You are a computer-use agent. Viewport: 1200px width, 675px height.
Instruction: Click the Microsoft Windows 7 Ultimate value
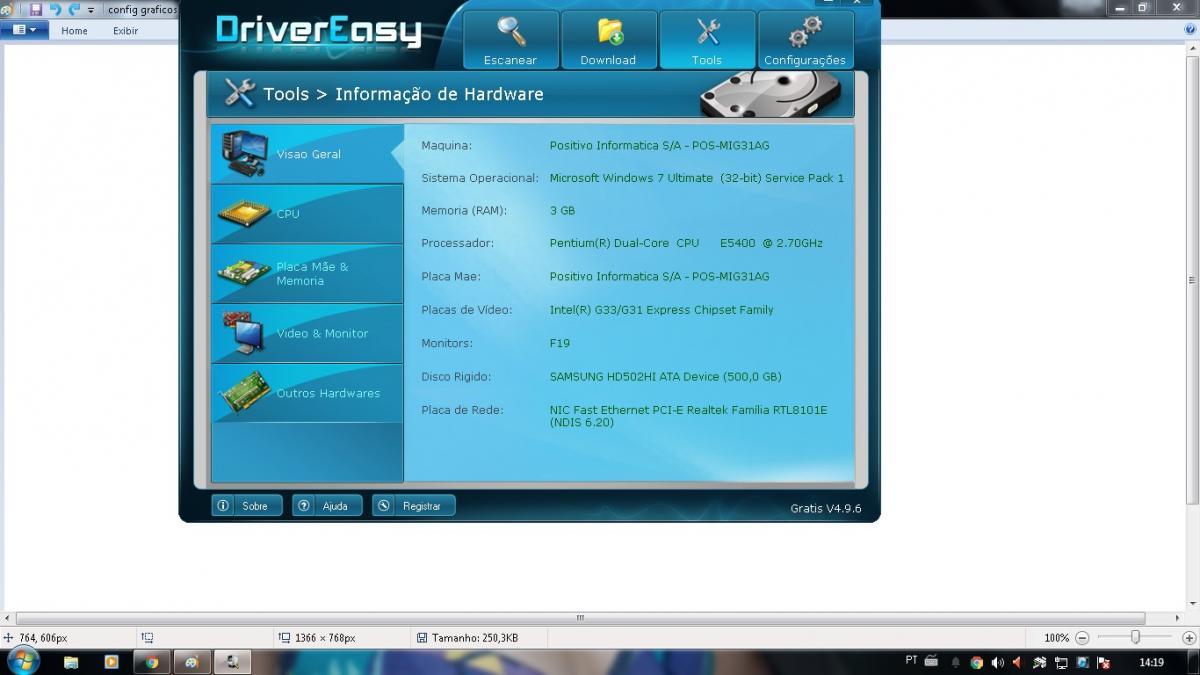coord(697,178)
